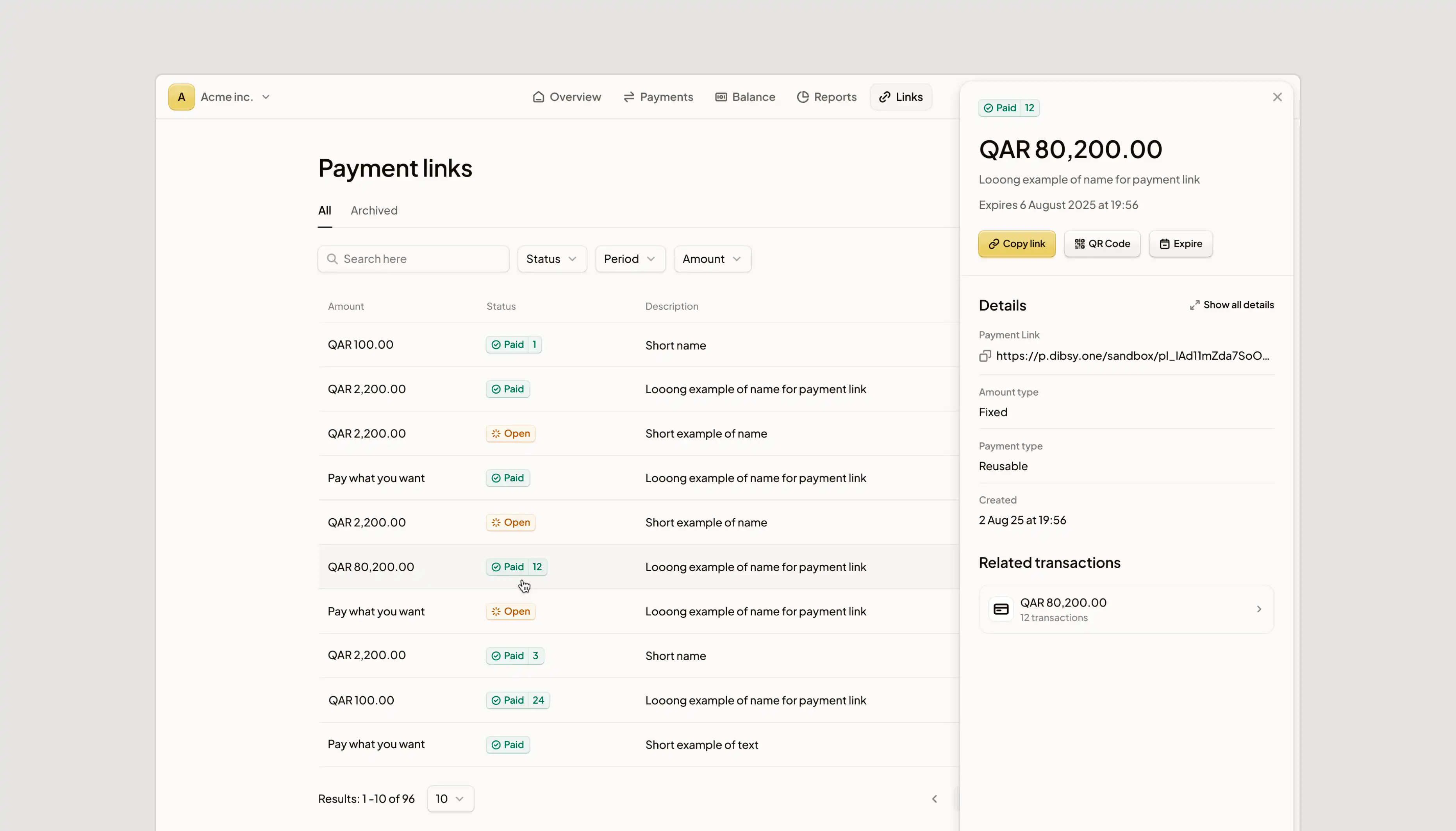The width and height of the screenshot is (1456, 831).
Task: Select the first QAR 100.00 Short name row
Action: point(638,345)
